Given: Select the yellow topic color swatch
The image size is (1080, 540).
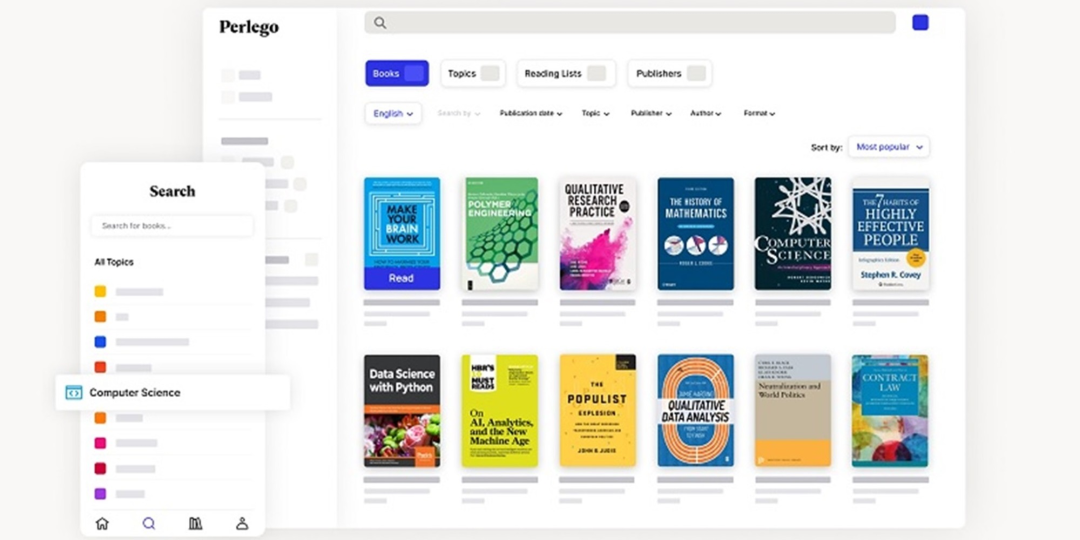Looking at the screenshot, I should tap(100, 292).
